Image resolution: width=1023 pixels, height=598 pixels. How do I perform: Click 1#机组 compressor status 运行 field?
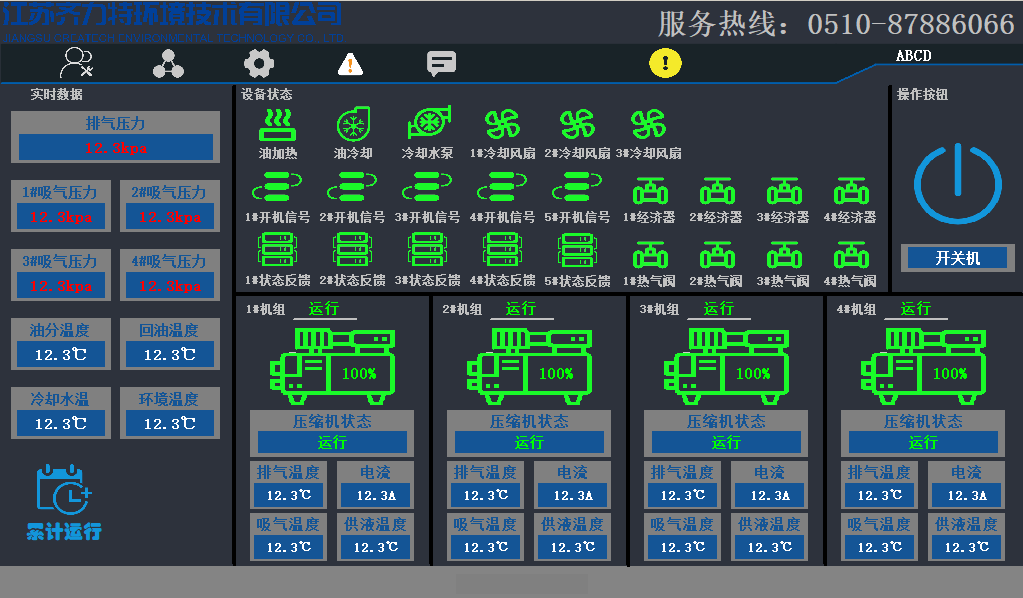[x=332, y=442]
